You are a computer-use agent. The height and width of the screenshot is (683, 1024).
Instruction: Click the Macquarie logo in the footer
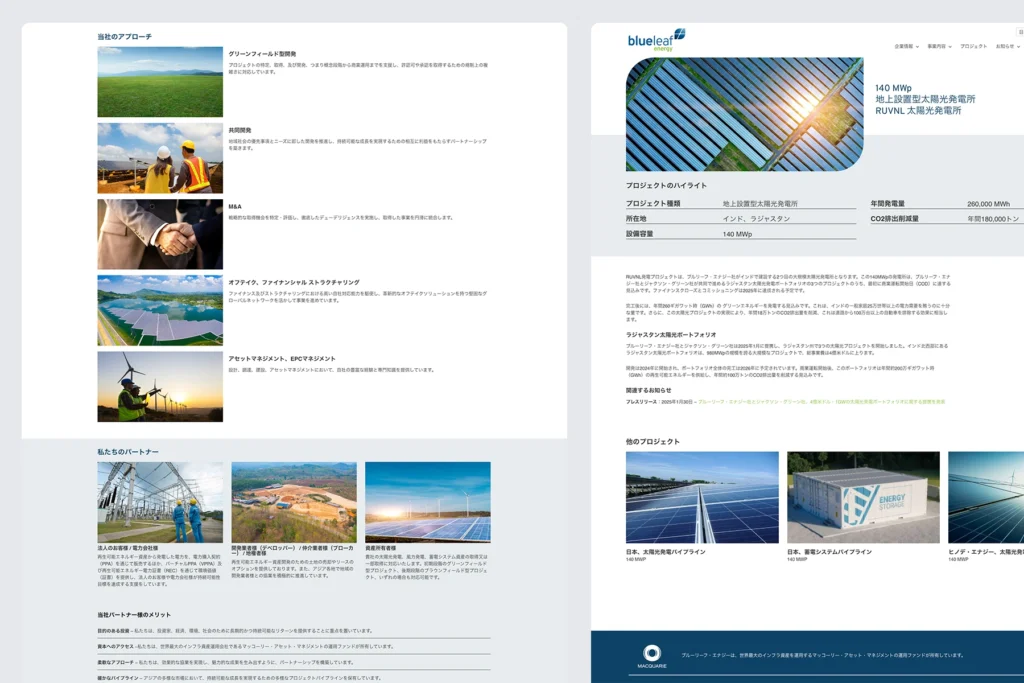[652, 655]
